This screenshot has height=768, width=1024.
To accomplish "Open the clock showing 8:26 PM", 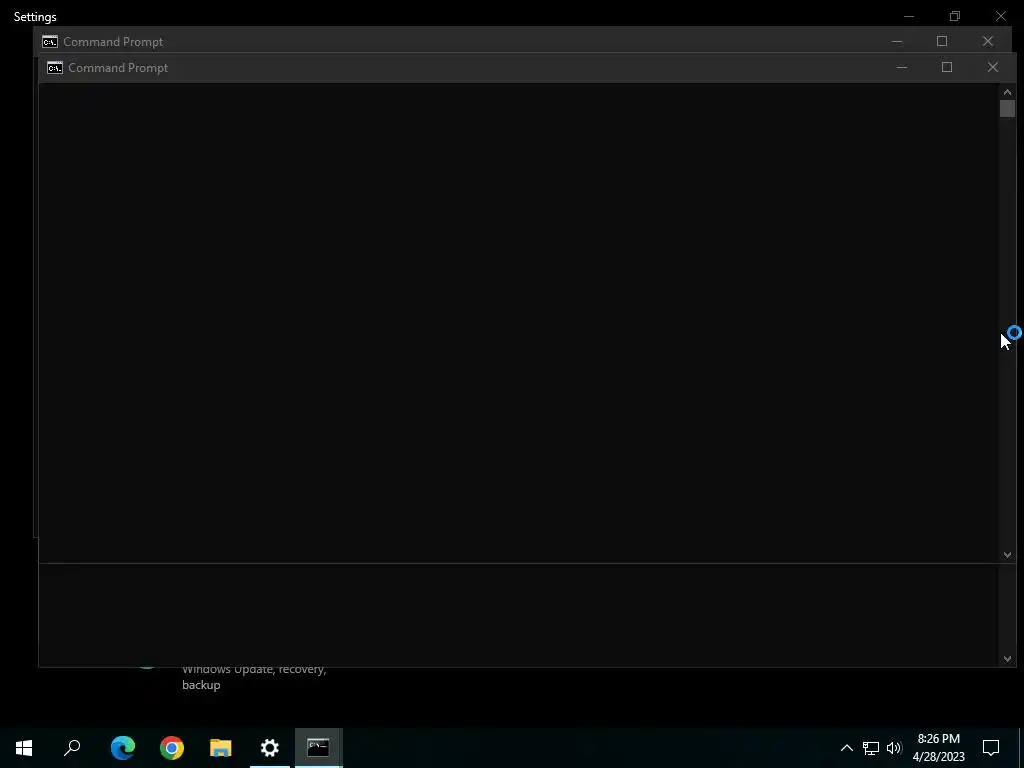I will pos(938,739).
